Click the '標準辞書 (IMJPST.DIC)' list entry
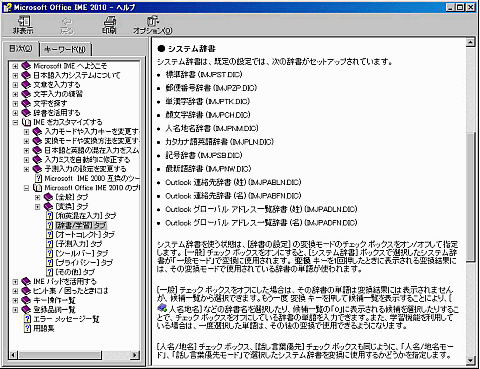480x369 pixels. (x=204, y=75)
